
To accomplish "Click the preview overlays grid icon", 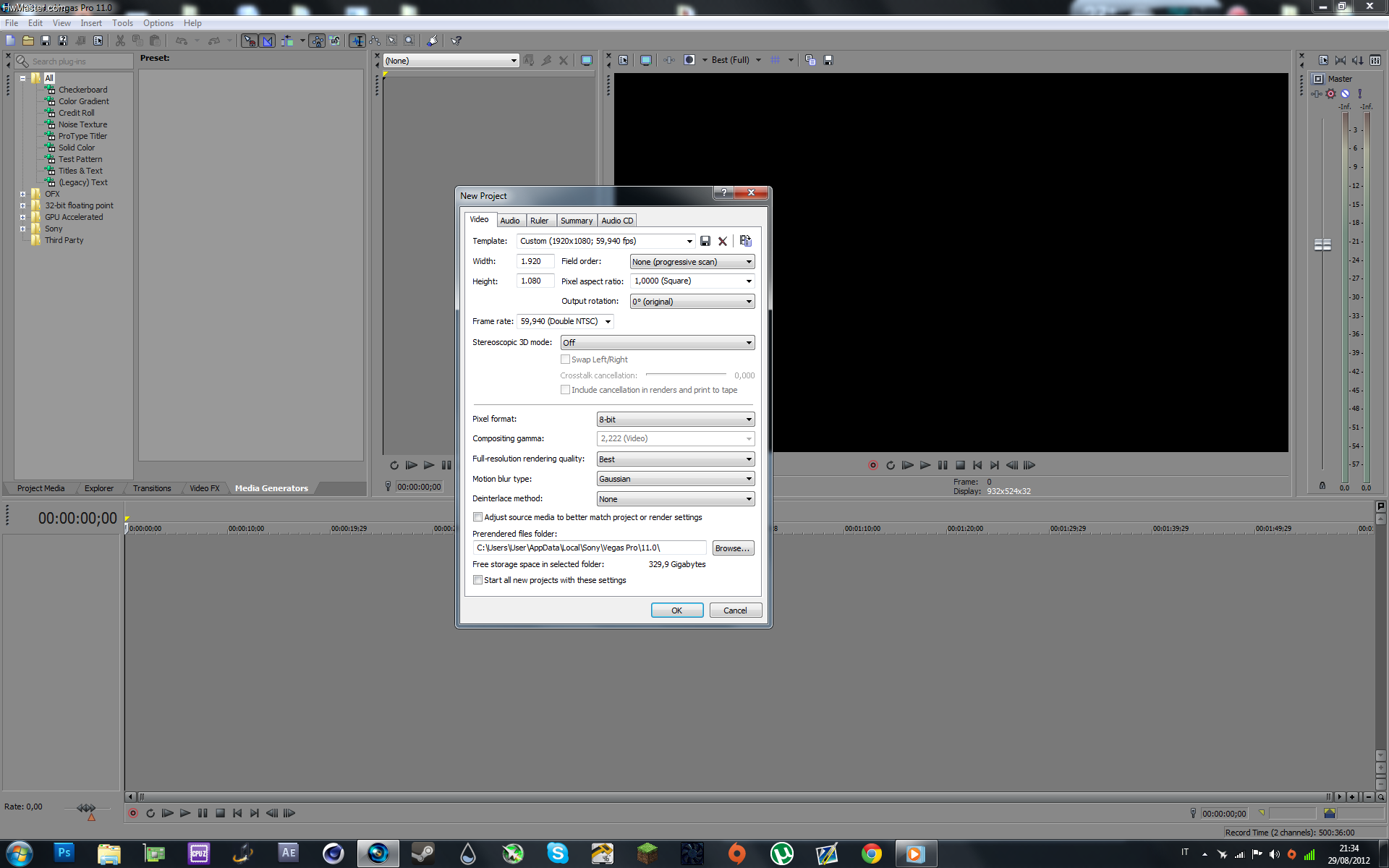I will [x=776, y=60].
